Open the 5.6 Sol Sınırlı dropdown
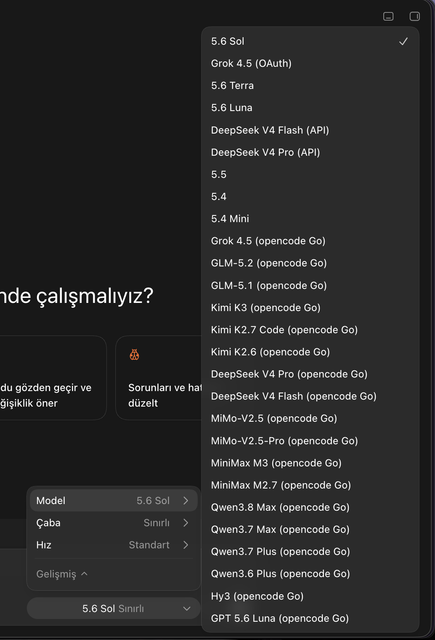 point(113,609)
